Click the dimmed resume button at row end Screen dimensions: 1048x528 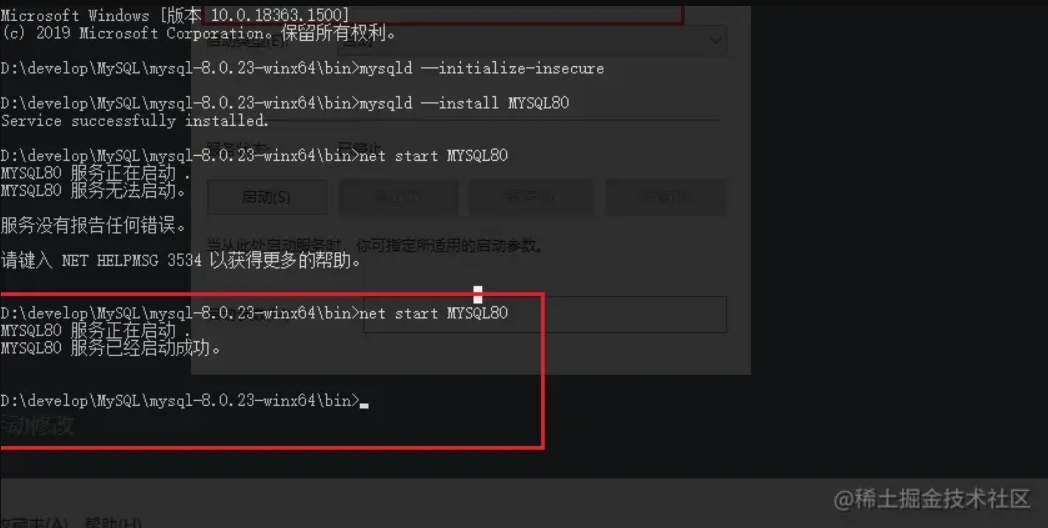(x=666, y=197)
